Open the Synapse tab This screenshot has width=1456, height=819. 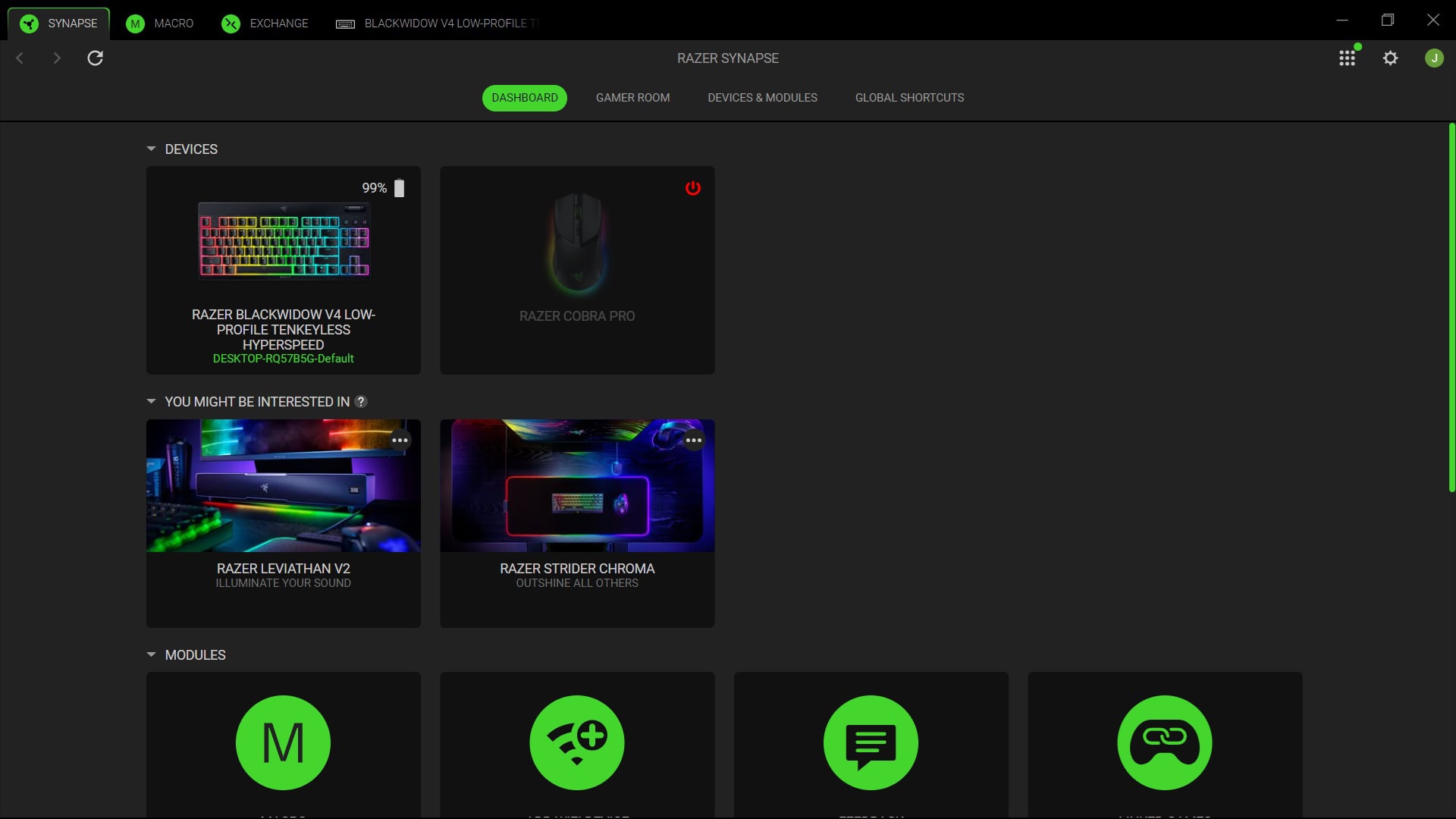click(x=59, y=24)
